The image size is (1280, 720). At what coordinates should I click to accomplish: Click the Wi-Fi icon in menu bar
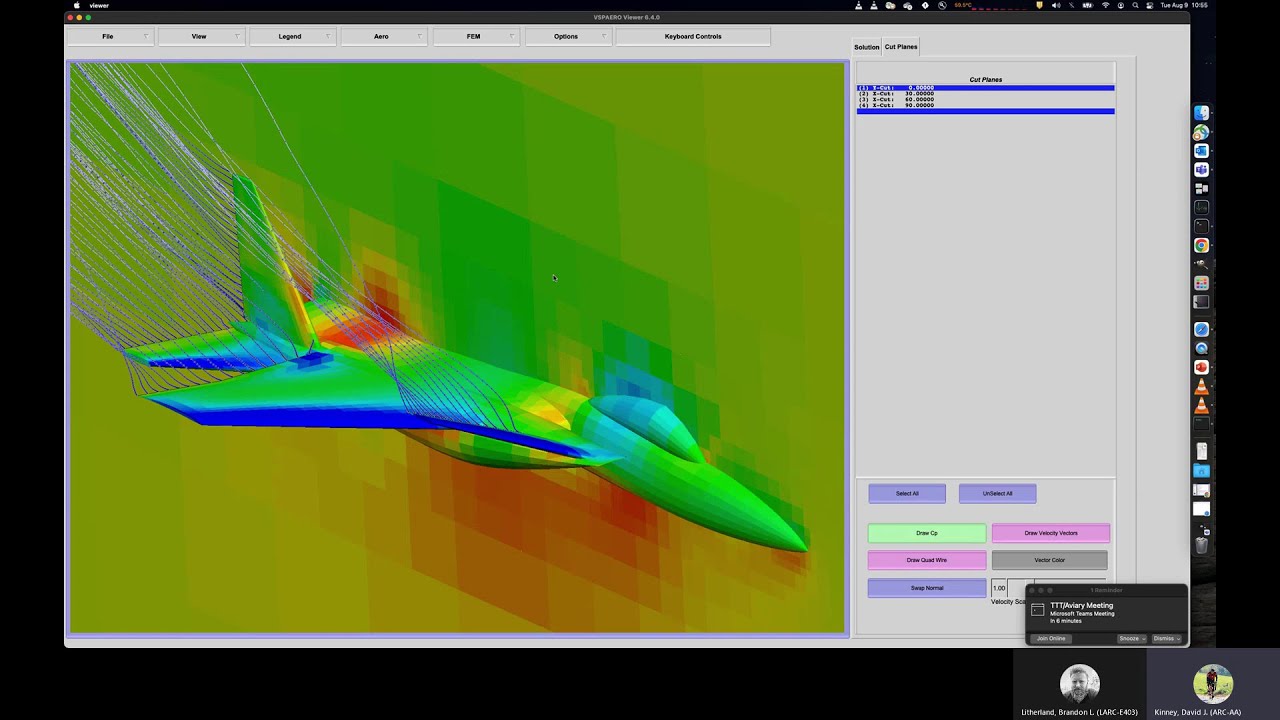1105,5
